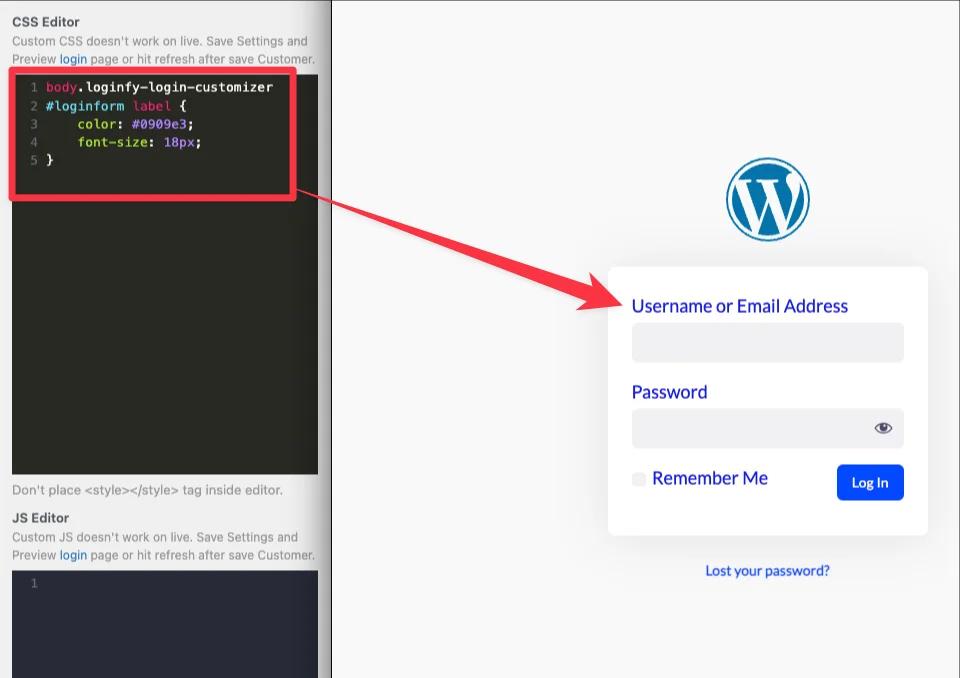Focus the Username or Email Address field
Image resolution: width=960 pixels, height=678 pixels.
pyautogui.click(x=768, y=342)
